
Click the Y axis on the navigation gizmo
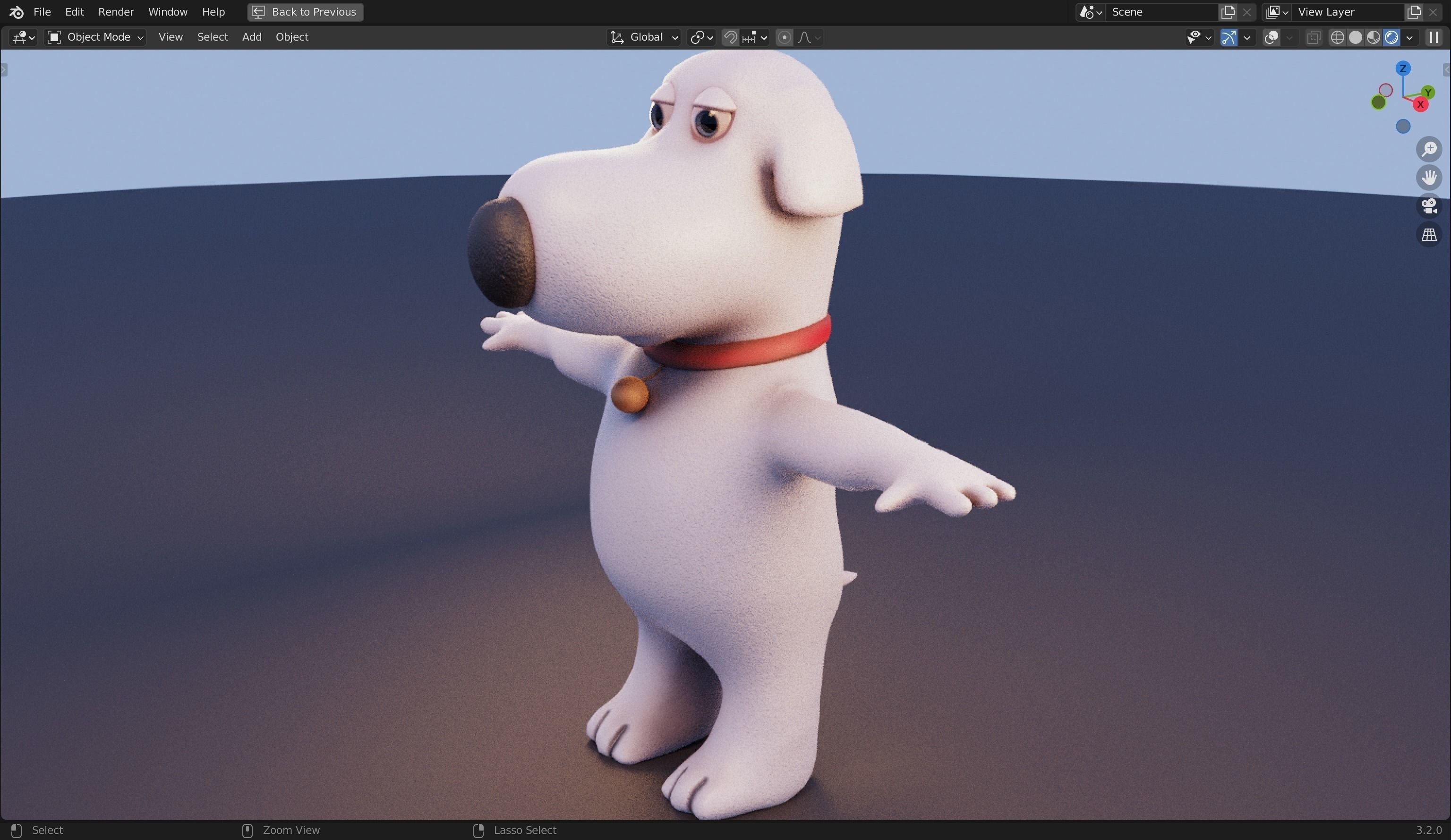[x=1427, y=92]
